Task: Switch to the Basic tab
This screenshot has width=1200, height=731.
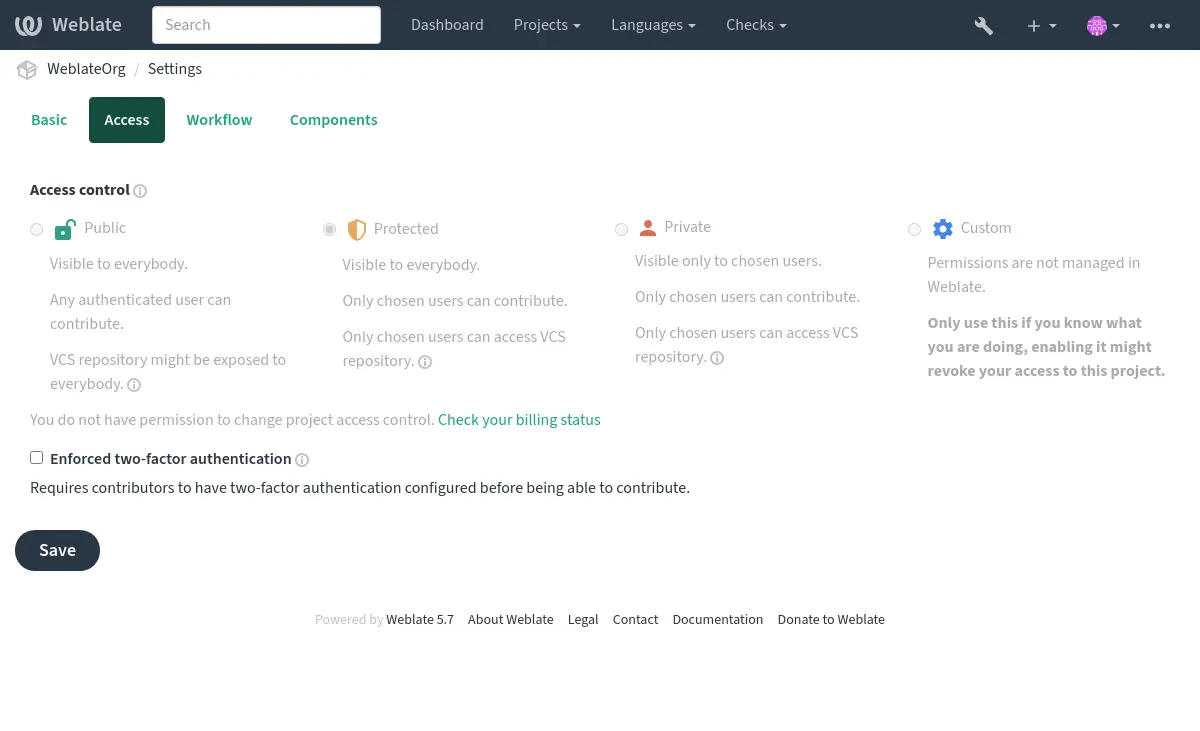Action: (x=49, y=120)
